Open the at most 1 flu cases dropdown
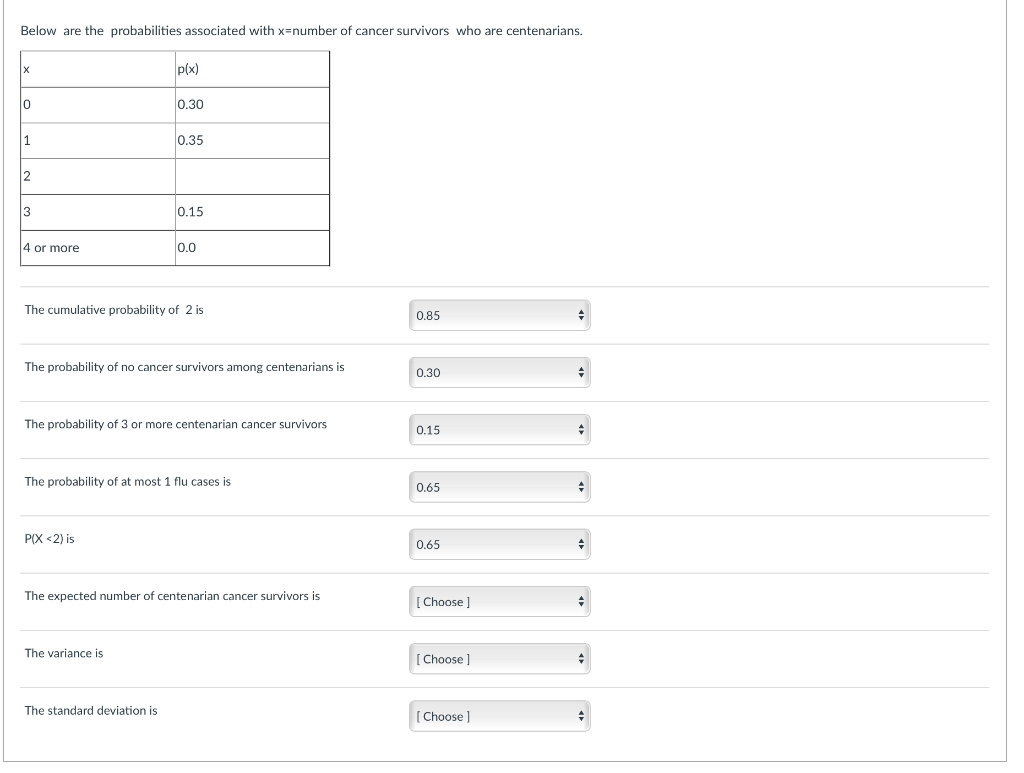 pos(500,487)
